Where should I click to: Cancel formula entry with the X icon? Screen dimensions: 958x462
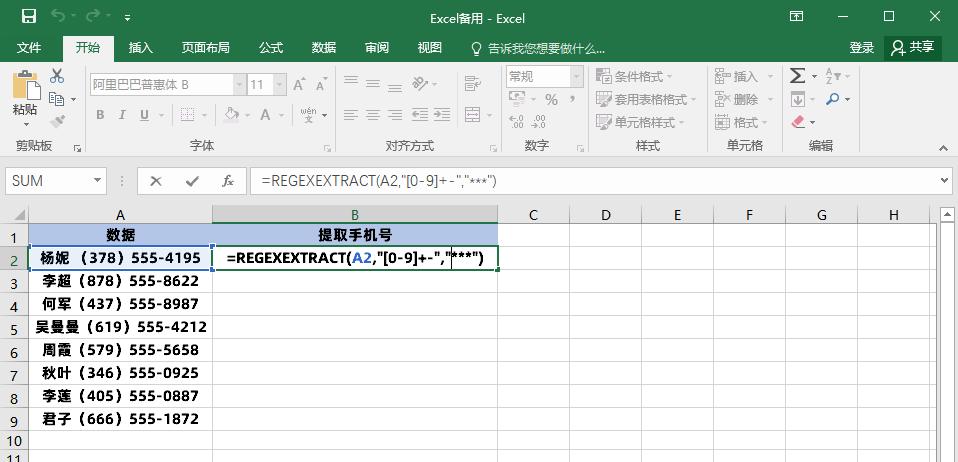(156, 181)
